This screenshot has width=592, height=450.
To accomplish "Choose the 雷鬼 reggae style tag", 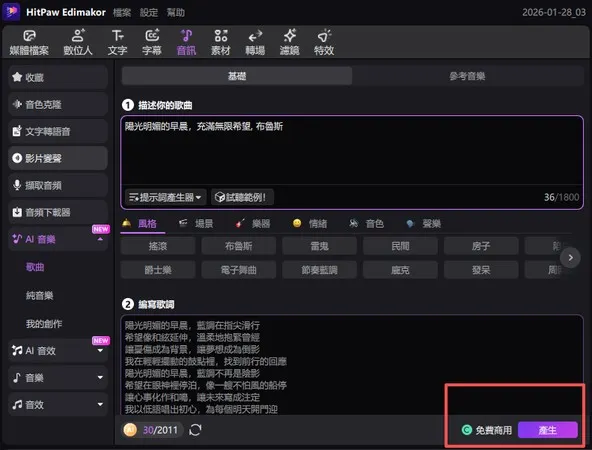I will tap(319, 246).
